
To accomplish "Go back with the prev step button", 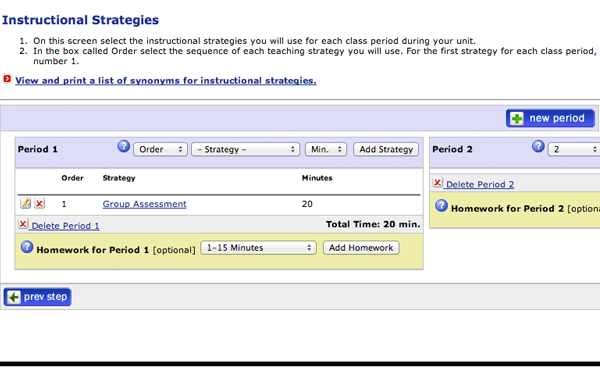I will pyautogui.click(x=38, y=297).
